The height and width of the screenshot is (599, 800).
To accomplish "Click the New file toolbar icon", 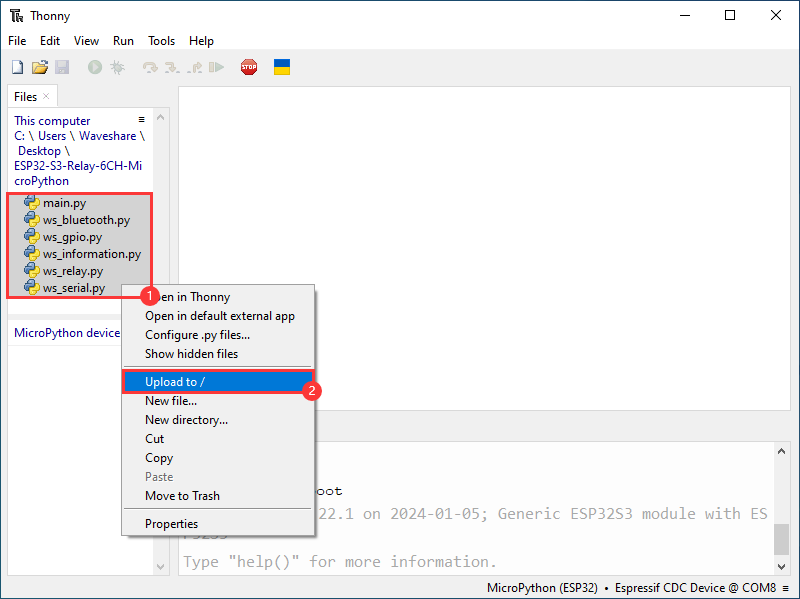I will click(17, 67).
